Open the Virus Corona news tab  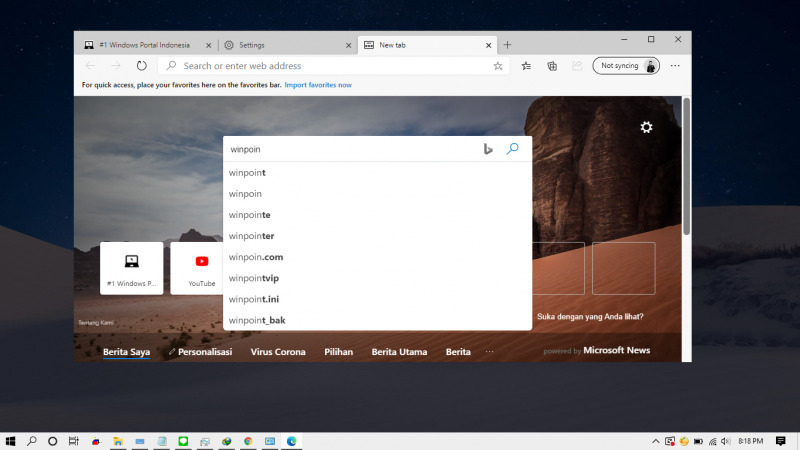(278, 352)
